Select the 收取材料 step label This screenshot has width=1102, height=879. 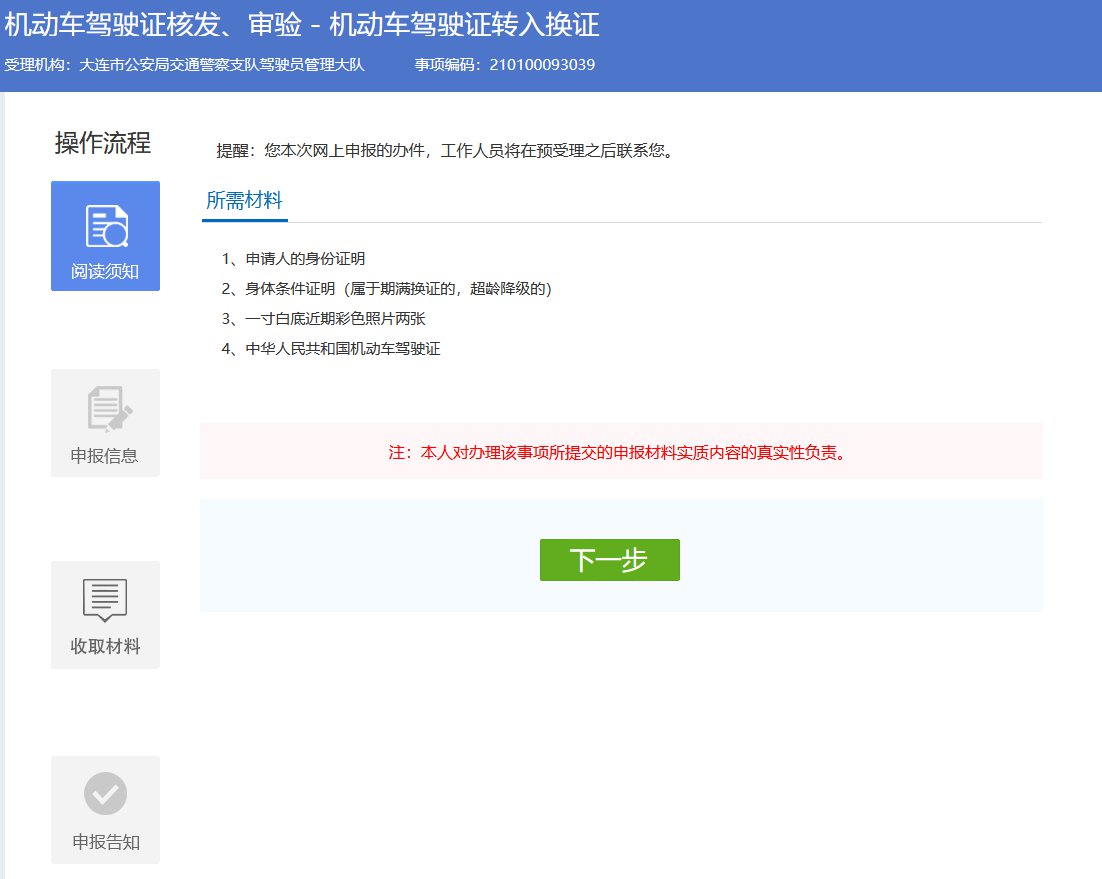click(x=105, y=646)
